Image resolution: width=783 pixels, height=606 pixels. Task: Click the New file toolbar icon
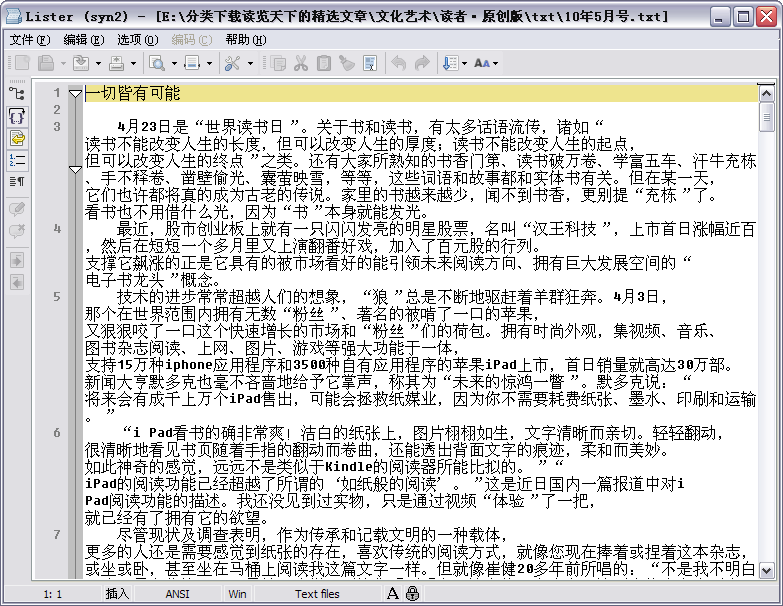click(x=22, y=63)
